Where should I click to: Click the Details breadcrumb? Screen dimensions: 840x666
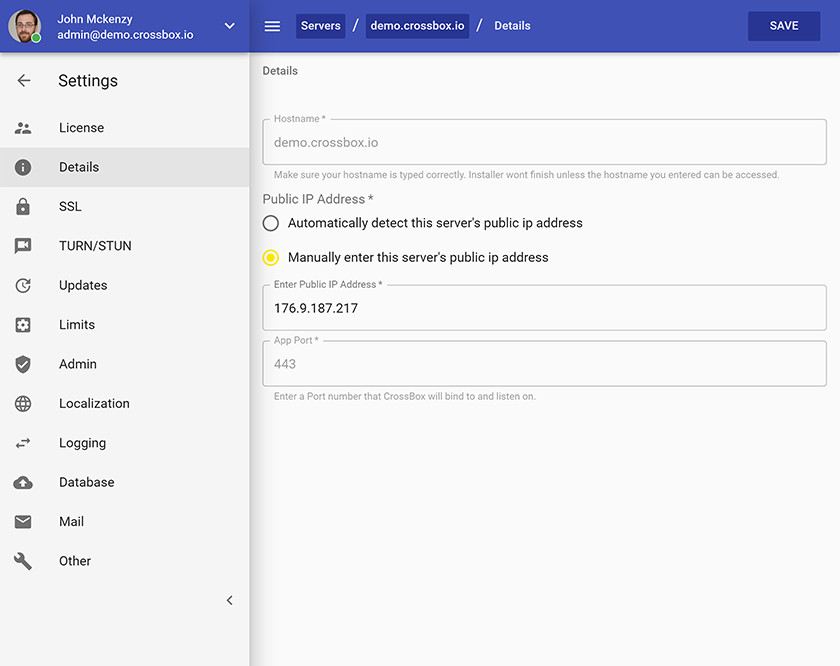[x=512, y=26]
